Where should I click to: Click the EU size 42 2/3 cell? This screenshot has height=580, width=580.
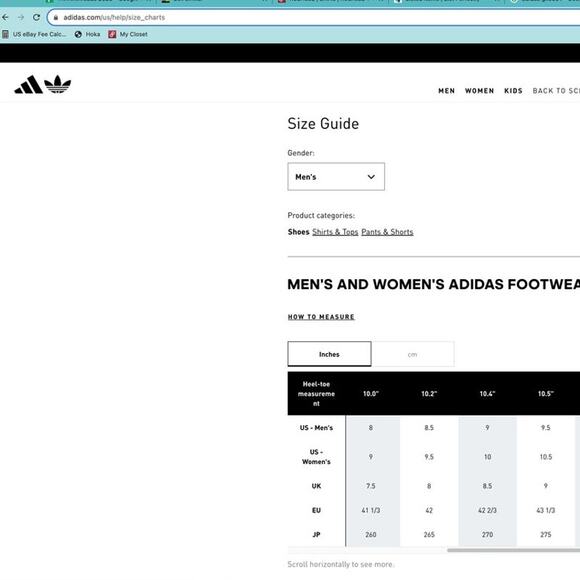point(488,510)
